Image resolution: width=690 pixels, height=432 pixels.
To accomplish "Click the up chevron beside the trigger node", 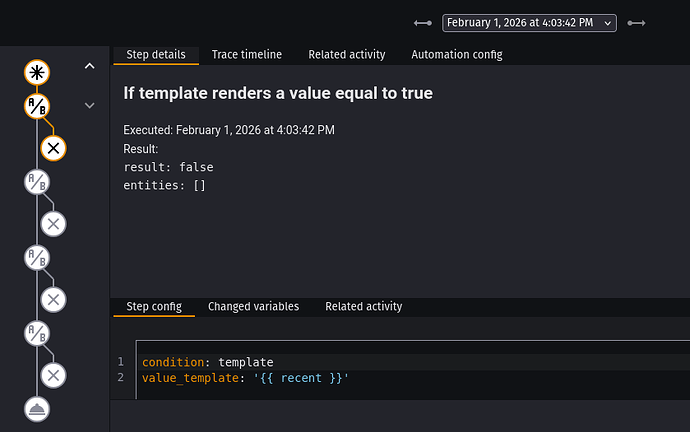I will tap(89, 67).
